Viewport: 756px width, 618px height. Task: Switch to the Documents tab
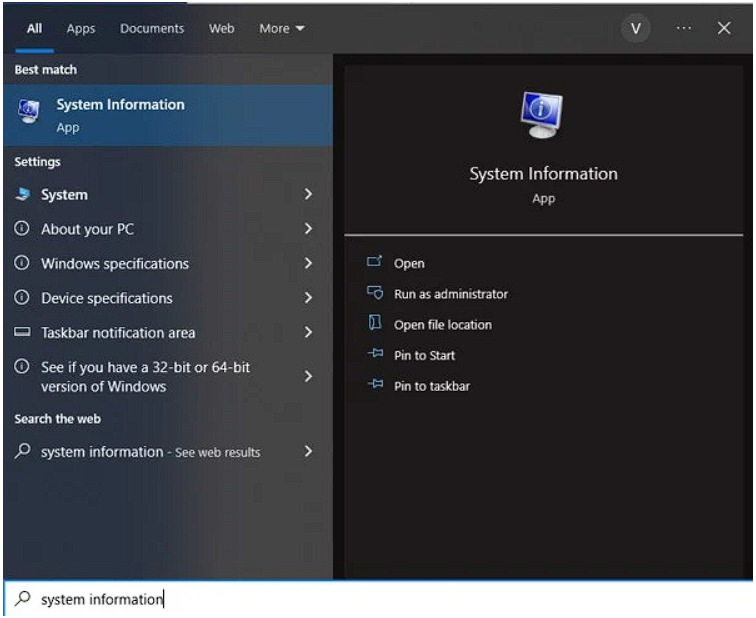pos(152,29)
